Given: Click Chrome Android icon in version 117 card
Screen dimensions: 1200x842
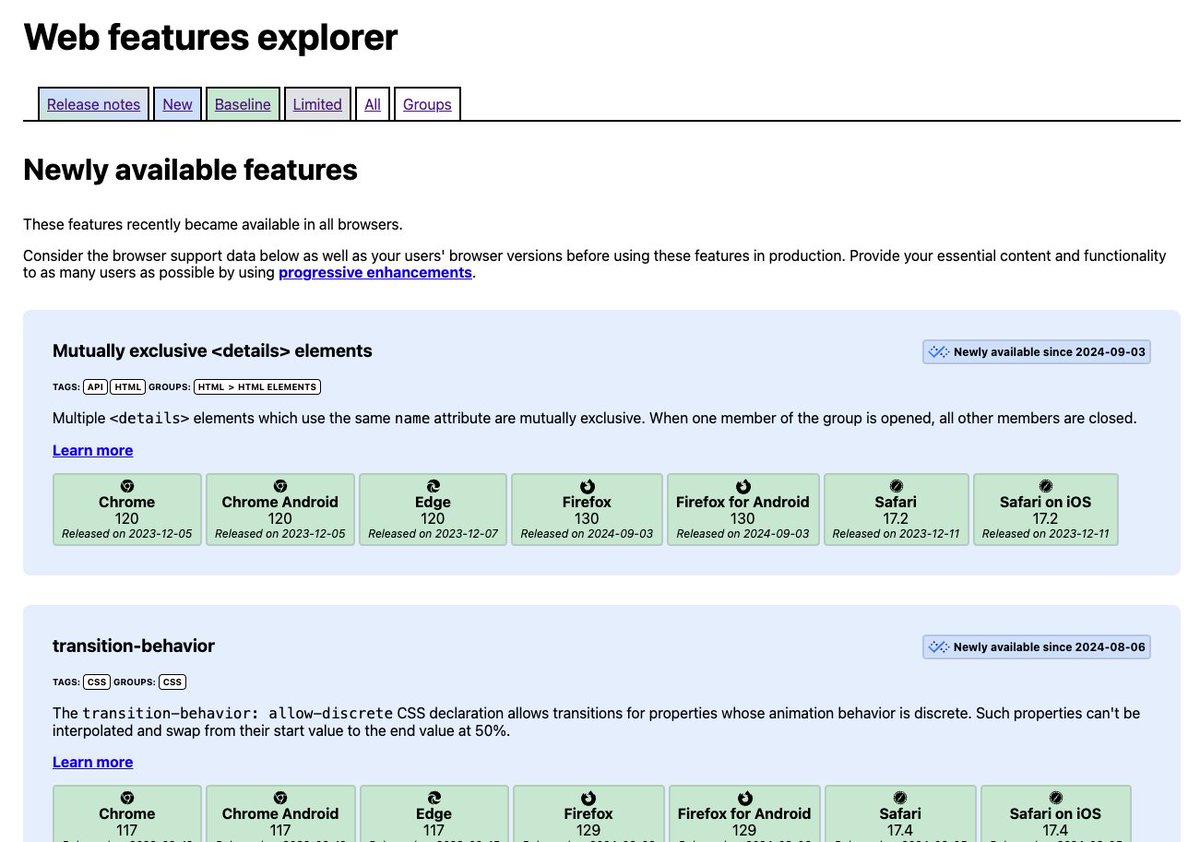Looking at the screenshot, I should coord(280,798).
